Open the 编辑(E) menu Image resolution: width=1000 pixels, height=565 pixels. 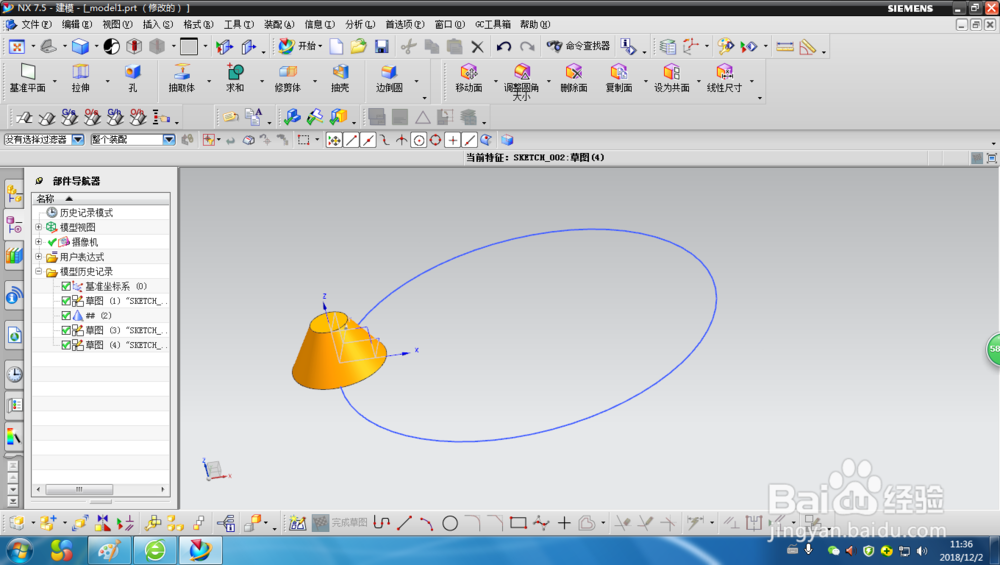[x=77, y=24]
